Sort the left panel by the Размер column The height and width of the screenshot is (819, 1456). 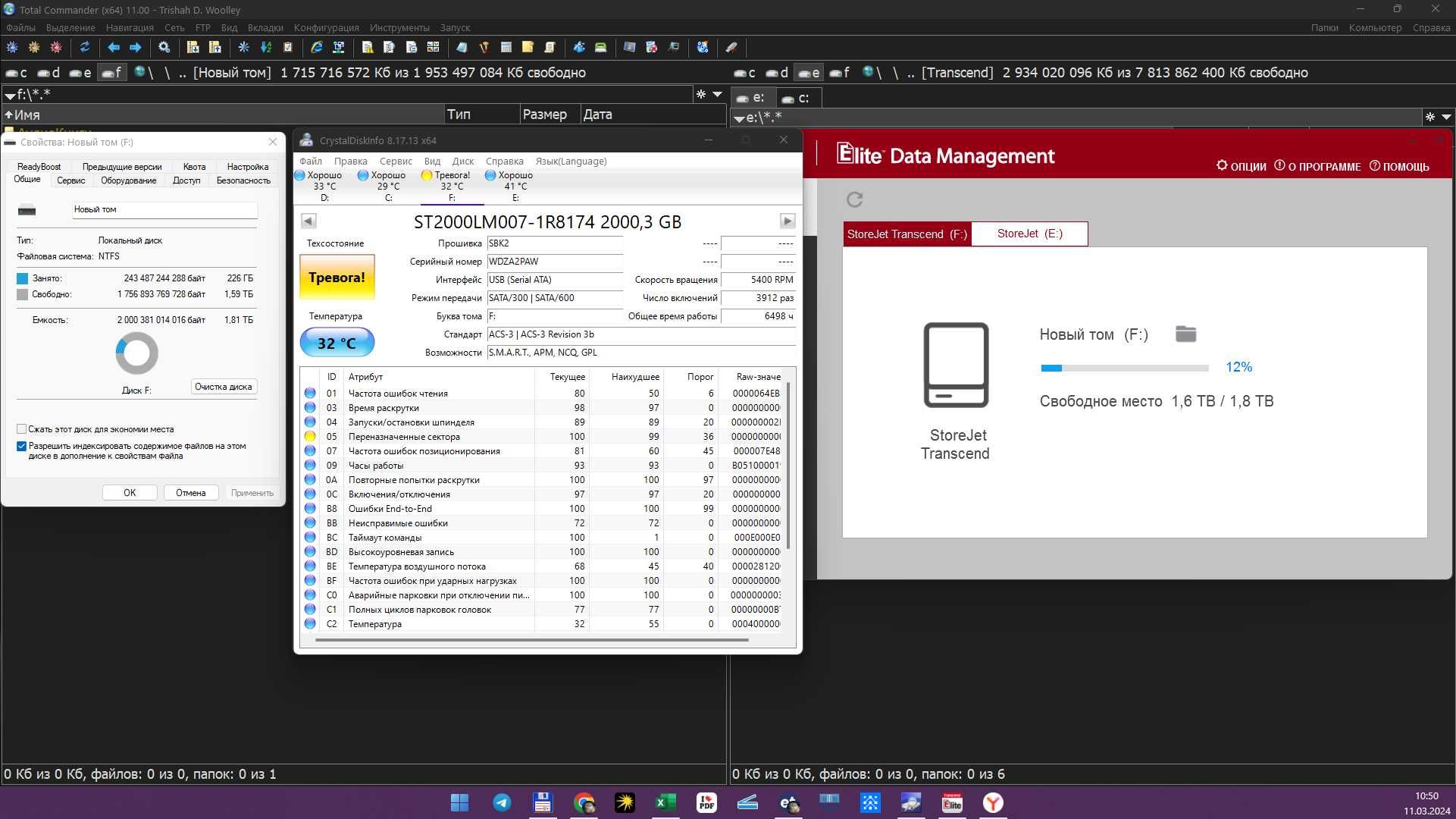pos(550,115)
